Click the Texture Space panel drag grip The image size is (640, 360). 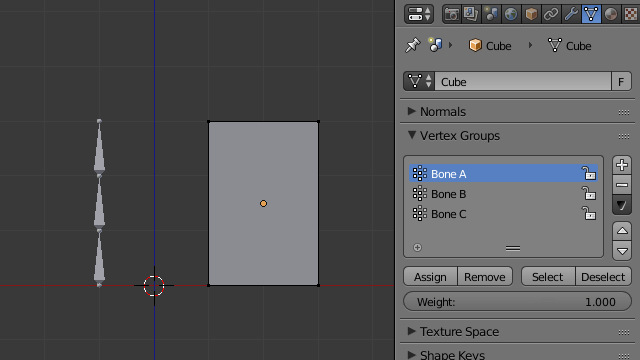click(x=624, y=332)
